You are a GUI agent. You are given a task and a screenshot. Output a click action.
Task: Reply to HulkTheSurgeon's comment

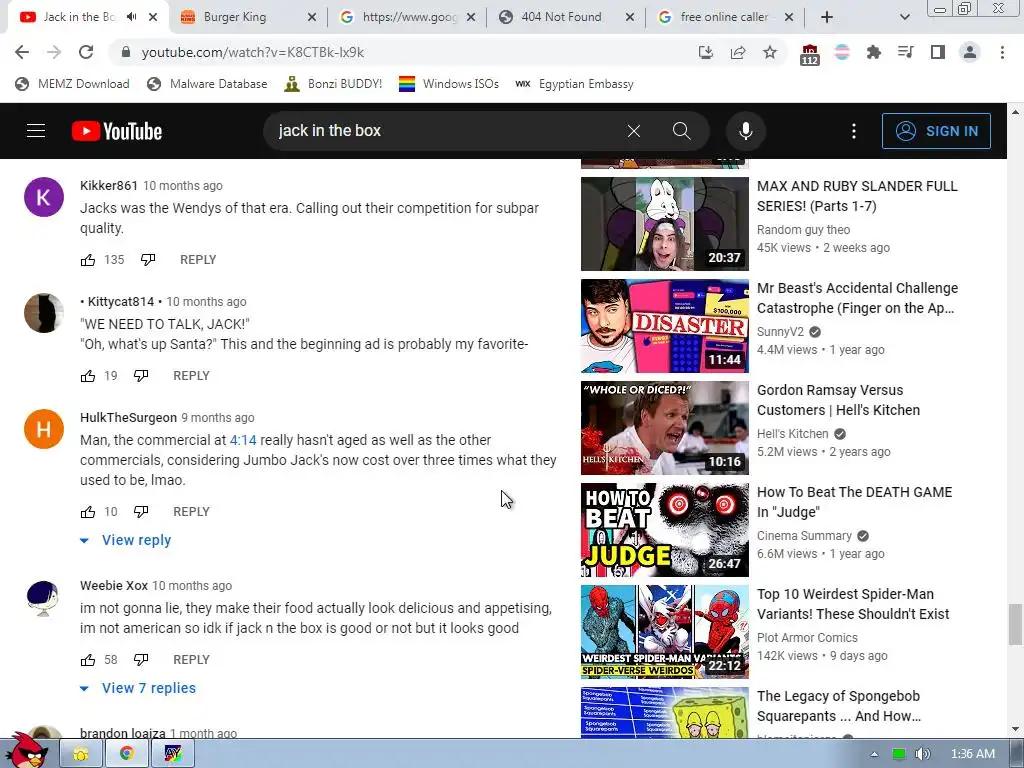click(x=191, y=512)
